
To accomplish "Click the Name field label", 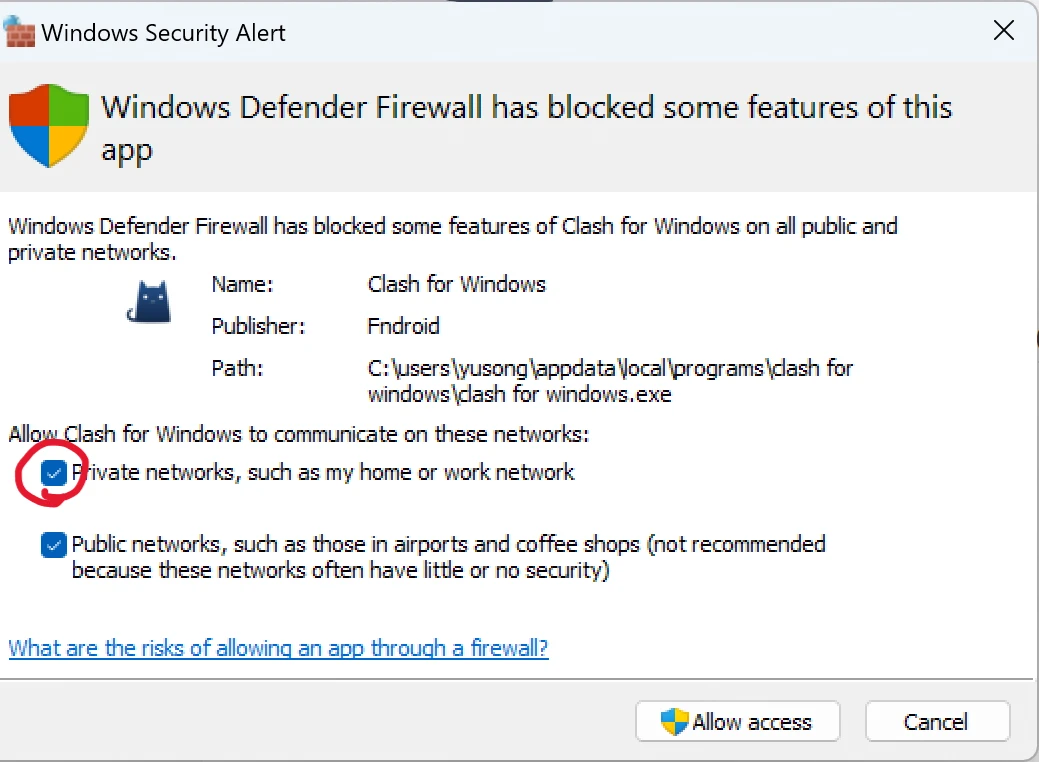I will pos(241,284).
